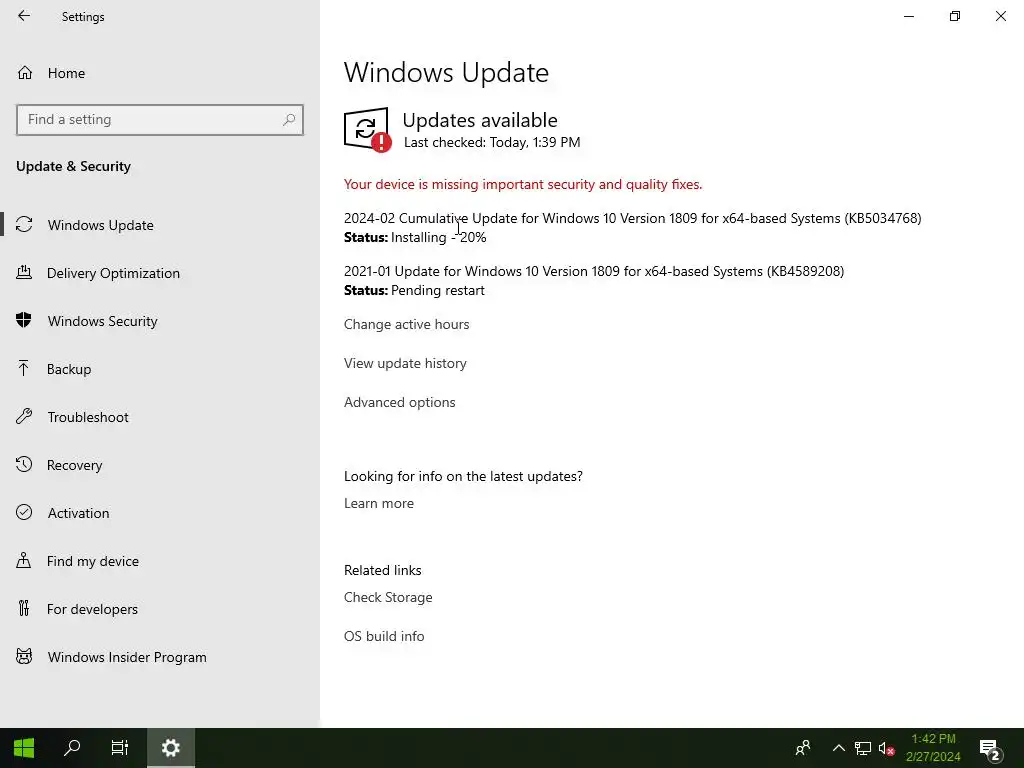Screen dimensions: 1024x768
Task: Click the Windows Update sync arrows sidebar icon
Action: [x=24, y=225]
